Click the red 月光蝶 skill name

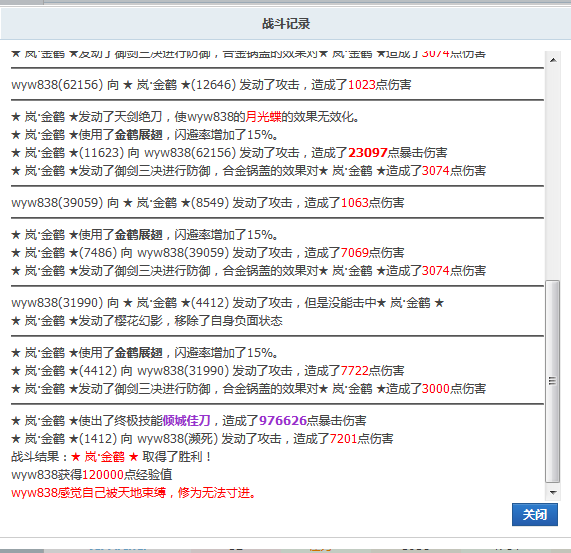click(x=263, y=117)
